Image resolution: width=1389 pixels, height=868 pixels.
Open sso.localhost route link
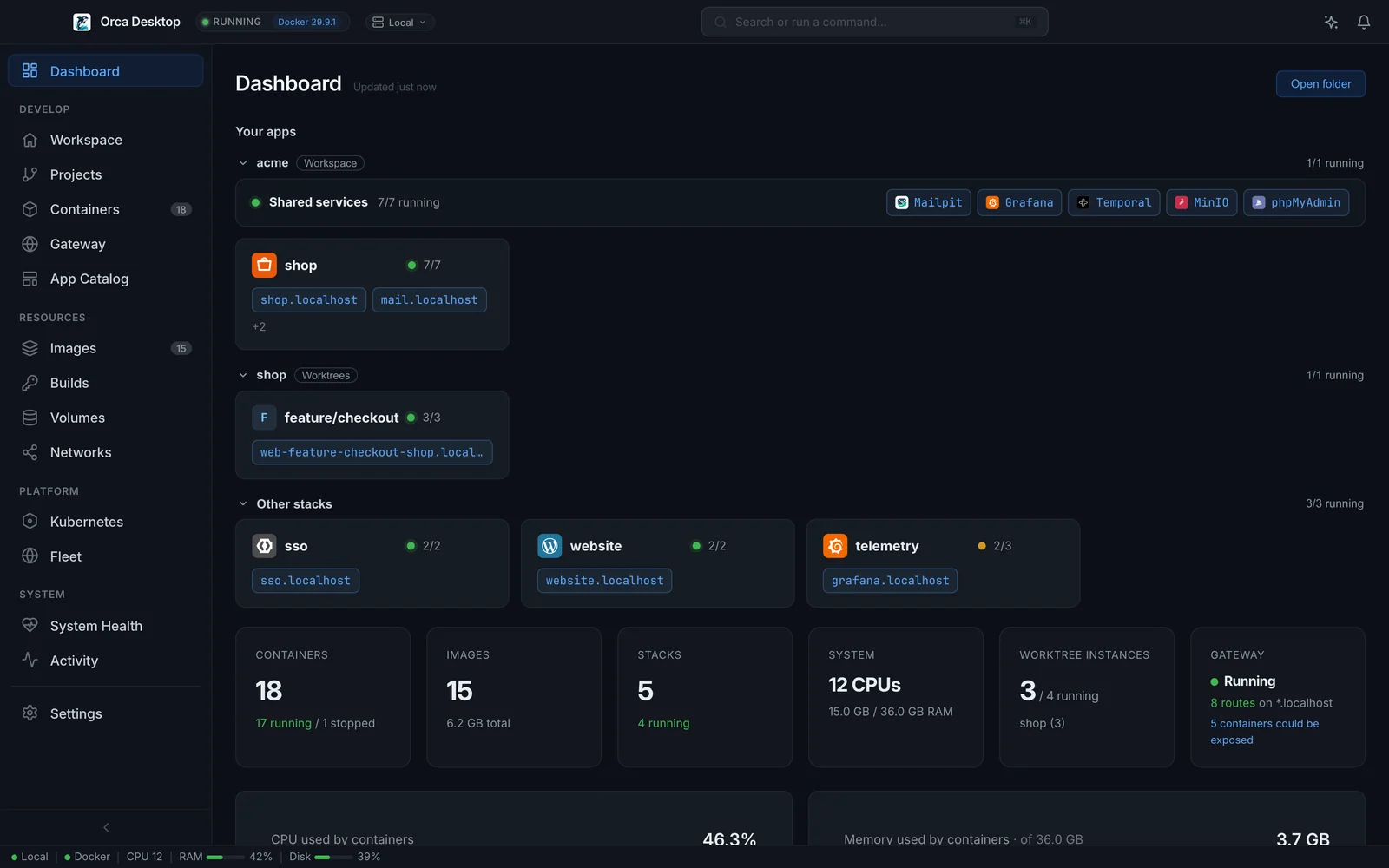point(306,581)
